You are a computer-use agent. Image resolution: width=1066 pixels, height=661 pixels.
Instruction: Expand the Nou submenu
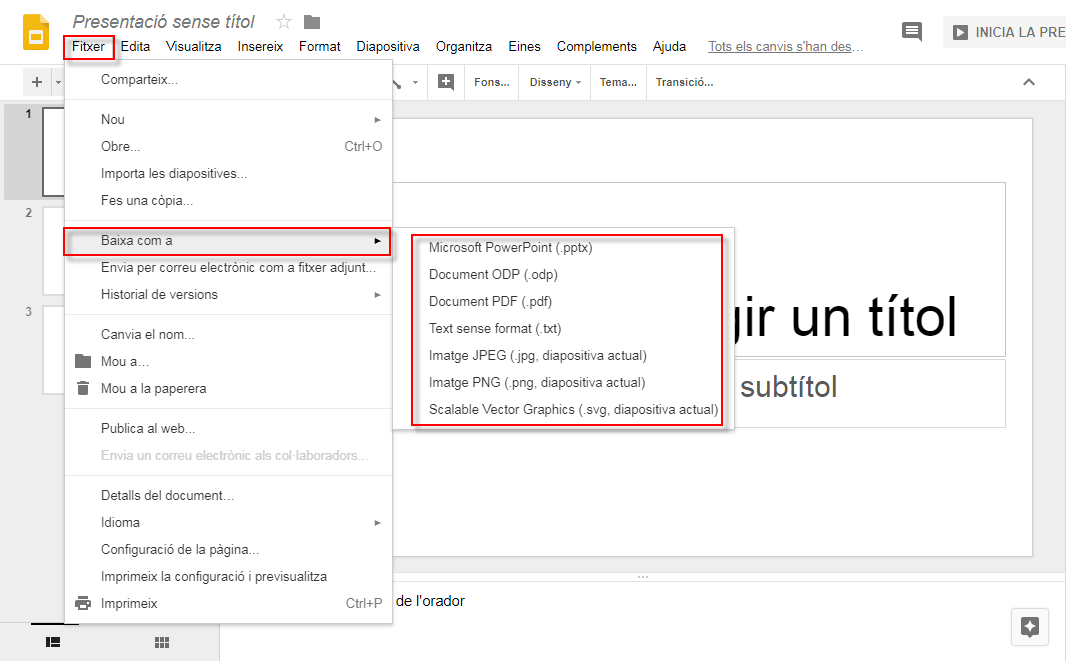tap(228, 119)
